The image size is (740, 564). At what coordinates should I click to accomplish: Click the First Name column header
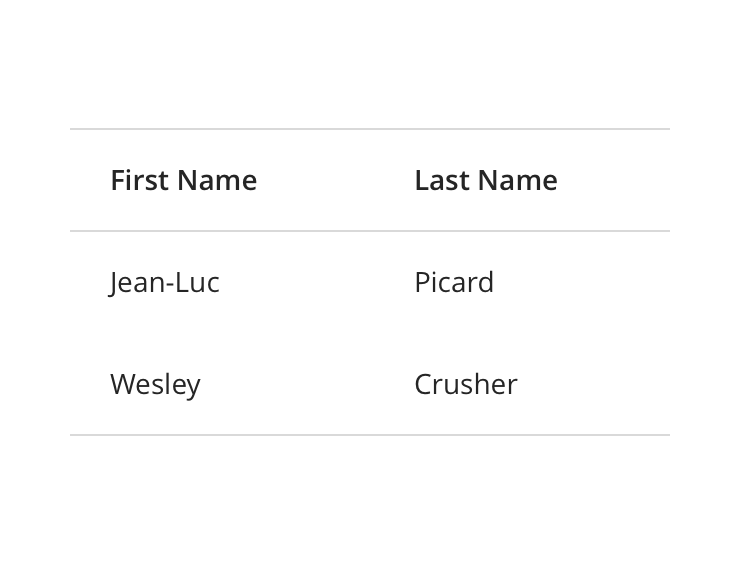click(x=183, y=180)
